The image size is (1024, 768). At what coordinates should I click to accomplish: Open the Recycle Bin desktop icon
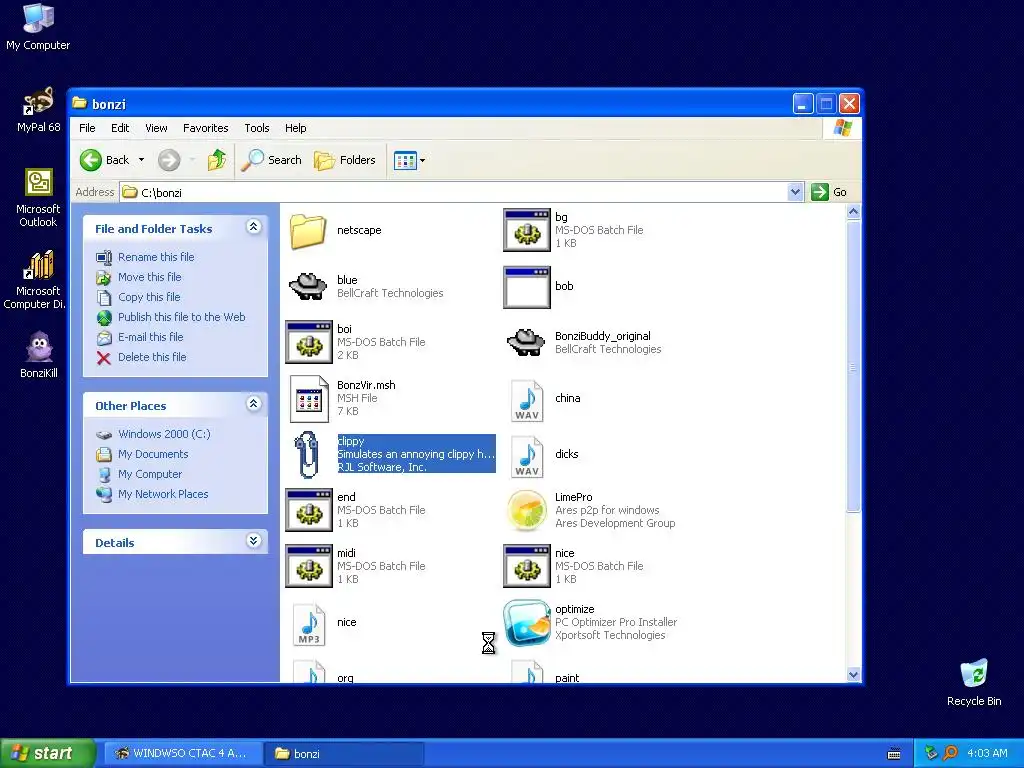point(974,682)
